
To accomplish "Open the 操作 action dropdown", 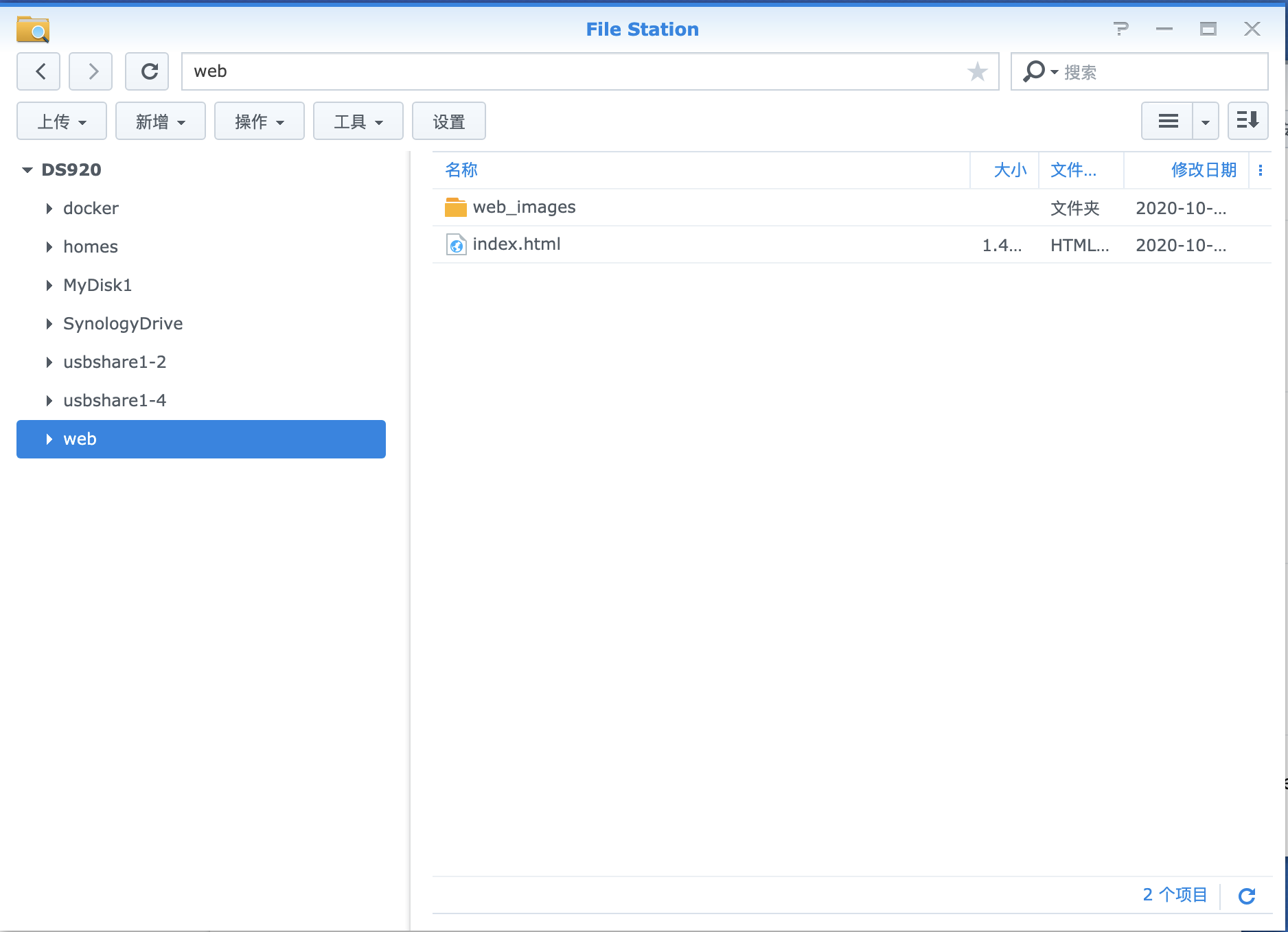I will (x=260, y=121).
